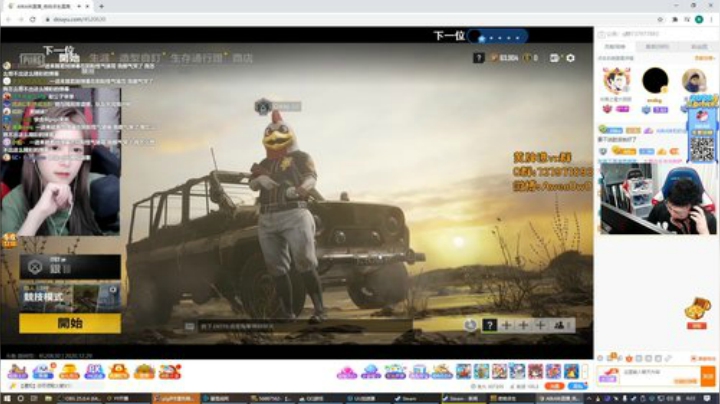Click the stream chat message input box
The image size is (720, 404).
pos(648,376)
